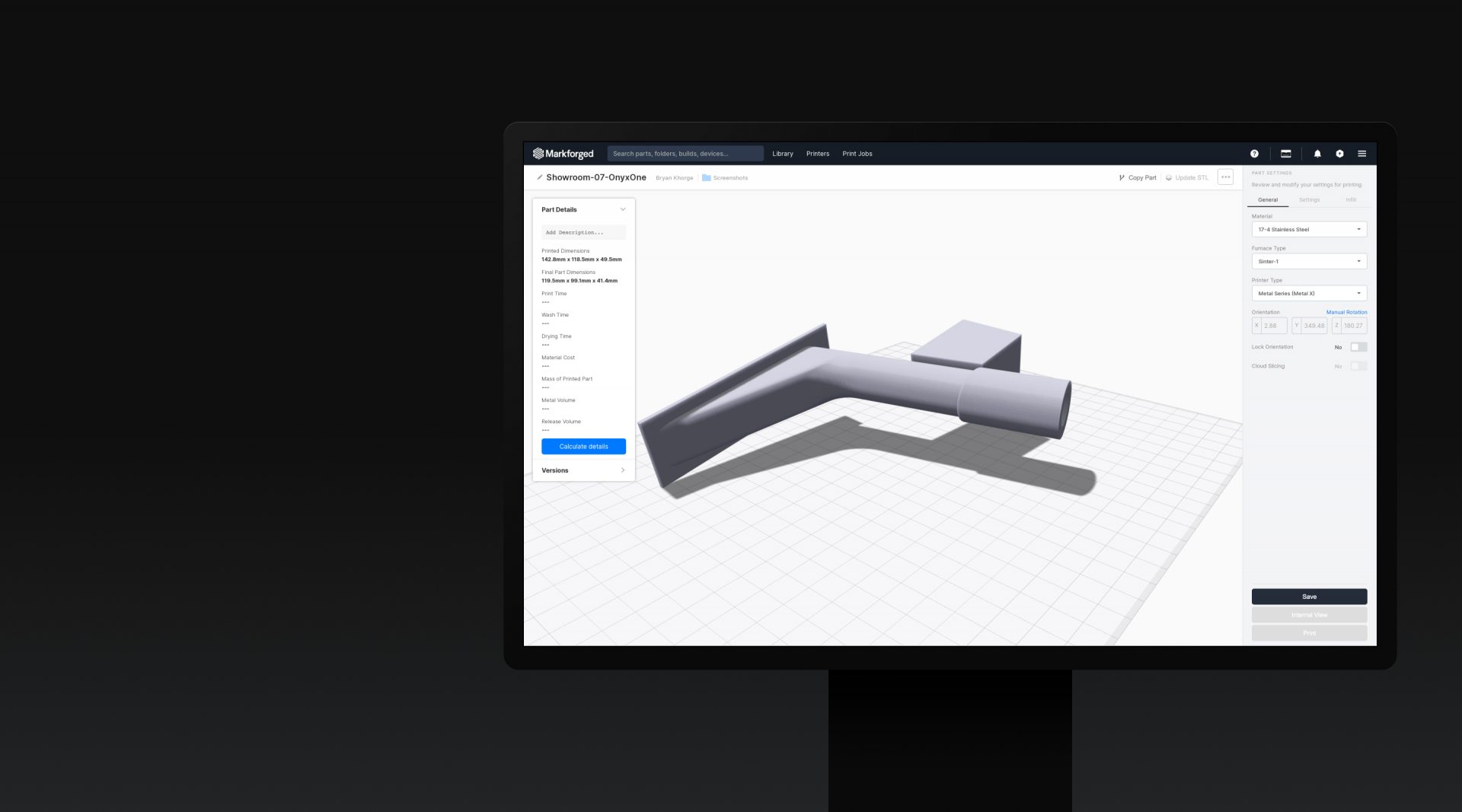Click the Y orientation field 349.48

coord(1310,326)
